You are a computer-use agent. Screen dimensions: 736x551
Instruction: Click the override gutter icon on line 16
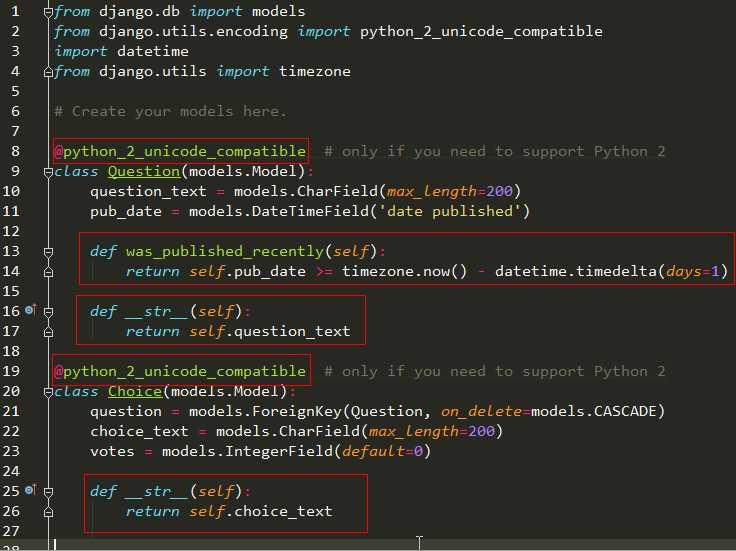click(x=31, y=310)
